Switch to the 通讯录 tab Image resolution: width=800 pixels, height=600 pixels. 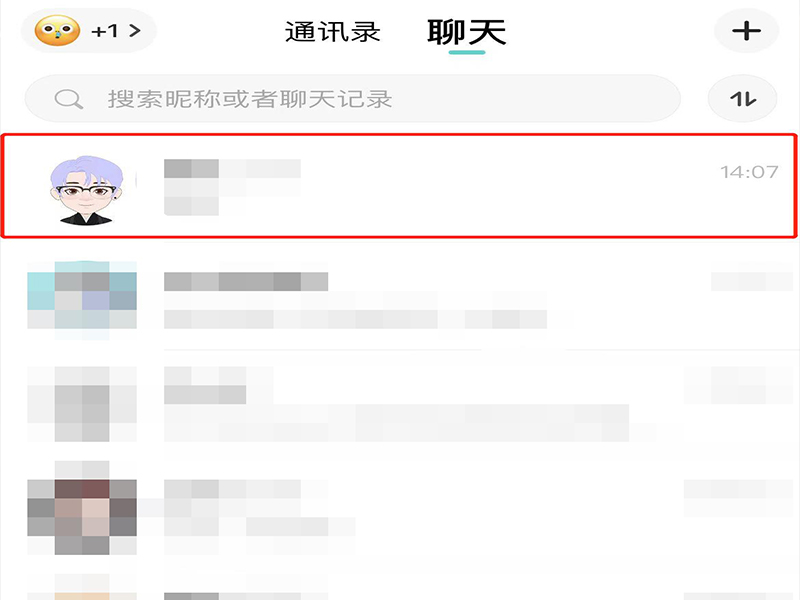click(x=333, y=32)
